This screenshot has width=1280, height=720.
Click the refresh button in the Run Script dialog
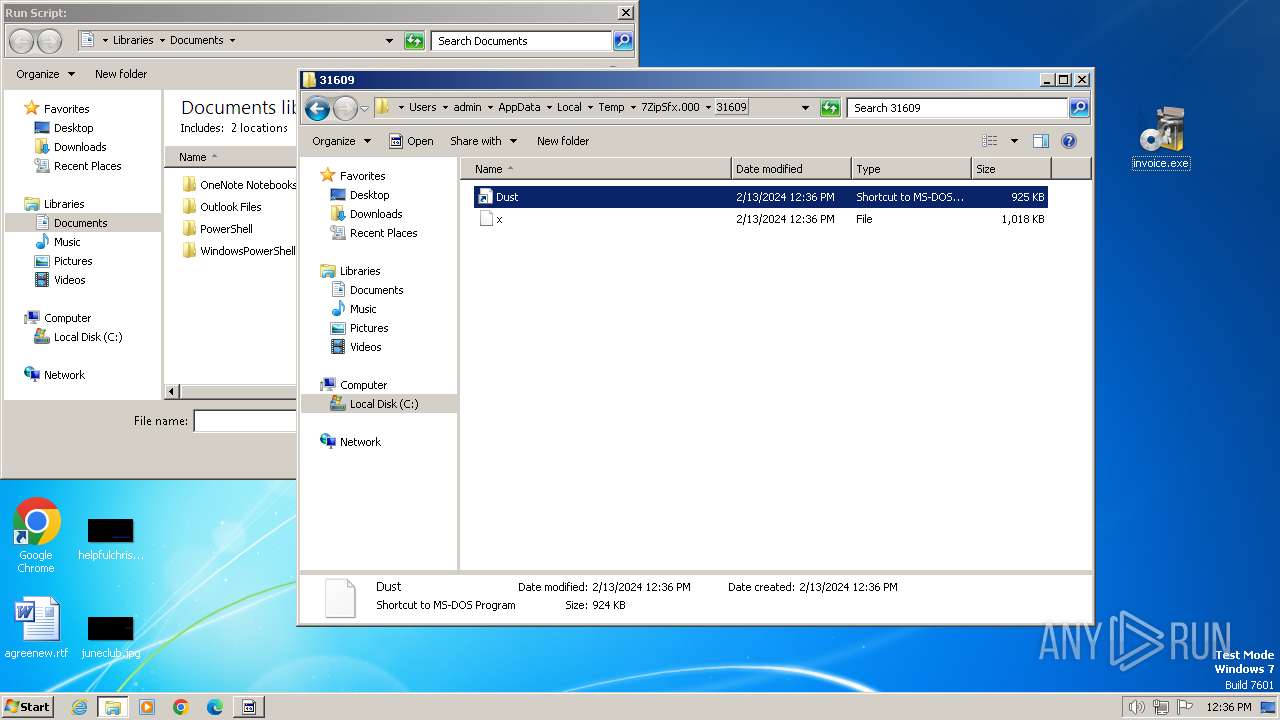click(x=414, y=41)
